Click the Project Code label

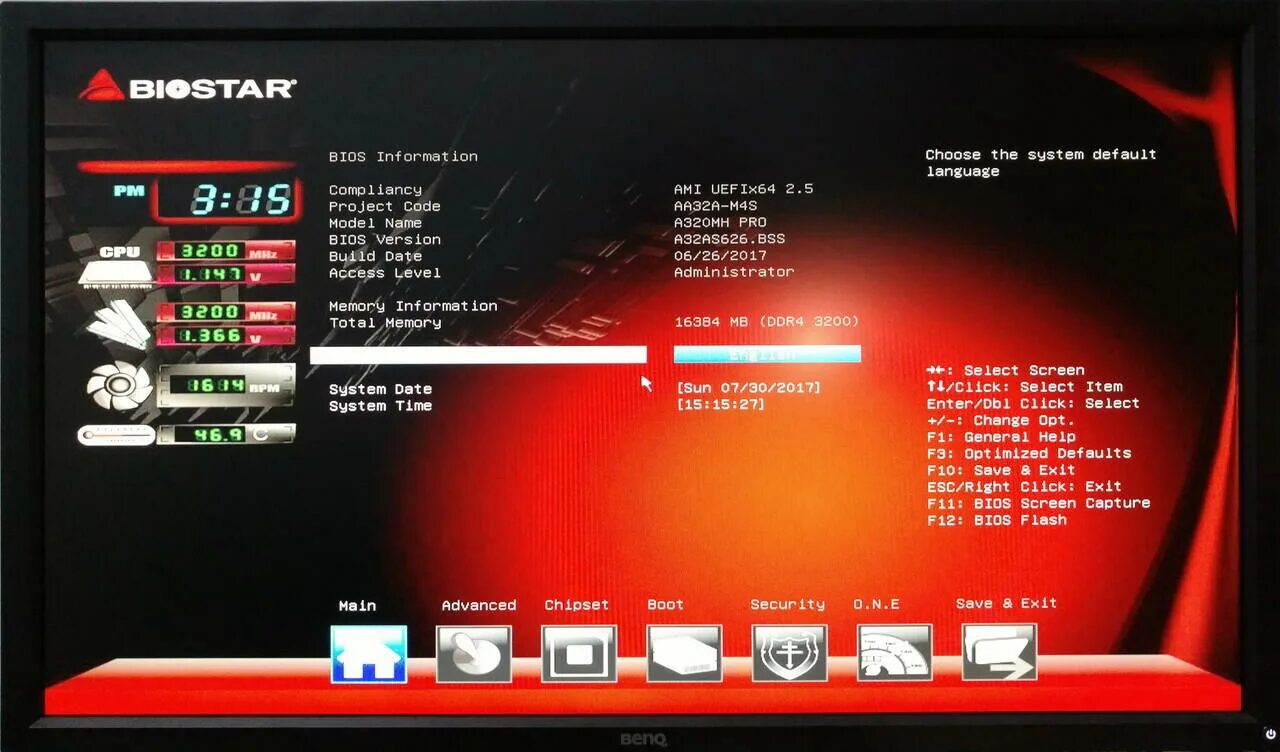pos(384,206)
